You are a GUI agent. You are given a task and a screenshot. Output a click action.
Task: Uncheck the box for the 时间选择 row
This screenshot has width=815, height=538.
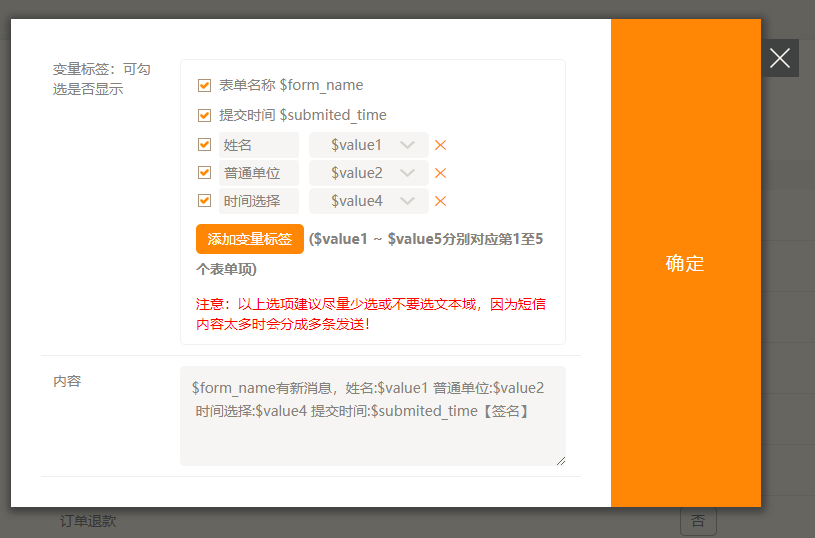pyautogui.click(x=205, y=201)
